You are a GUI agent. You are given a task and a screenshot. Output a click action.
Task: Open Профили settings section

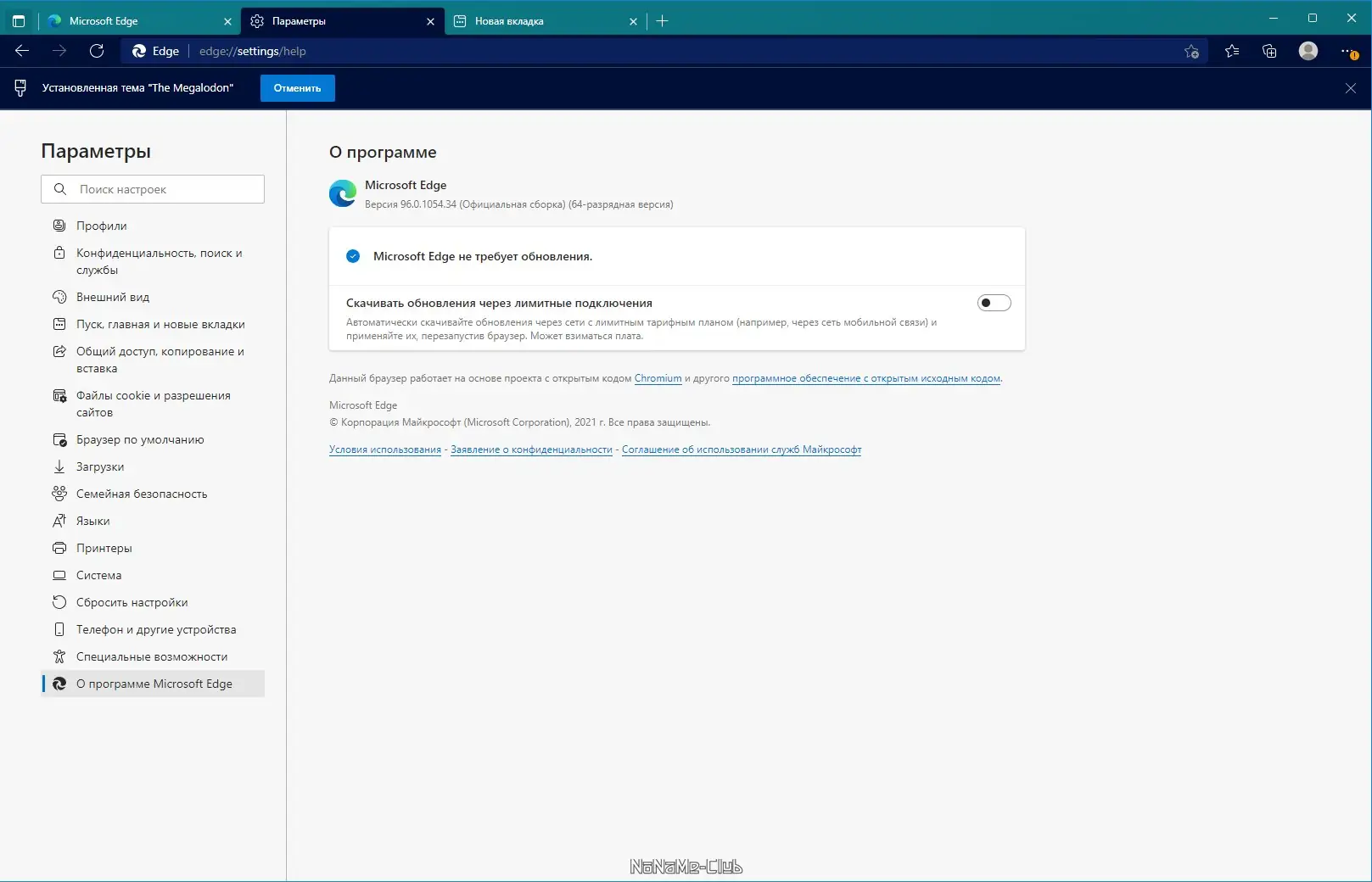[153, 226]
